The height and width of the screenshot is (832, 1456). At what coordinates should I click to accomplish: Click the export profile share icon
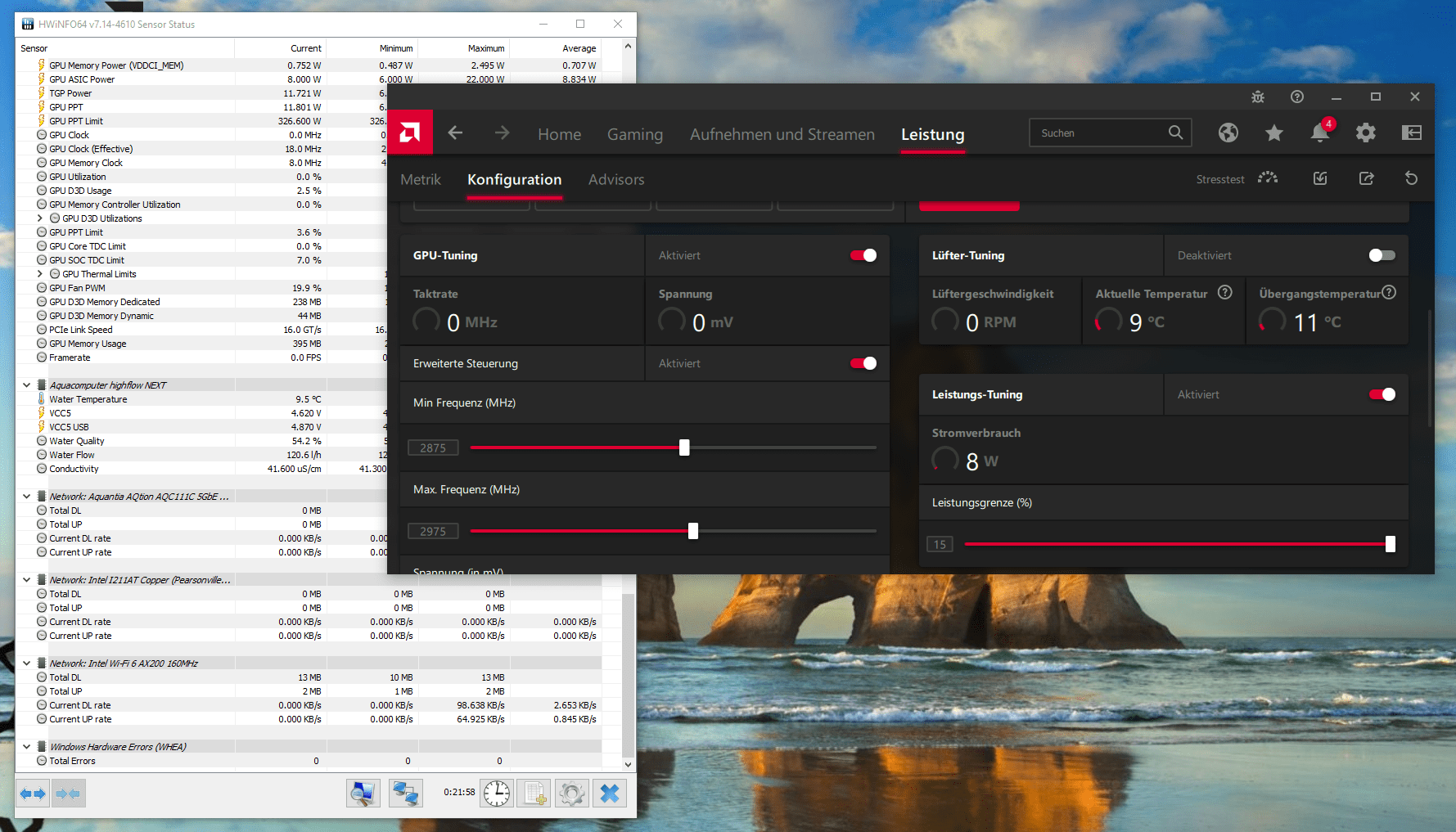tap(1366, 178)
